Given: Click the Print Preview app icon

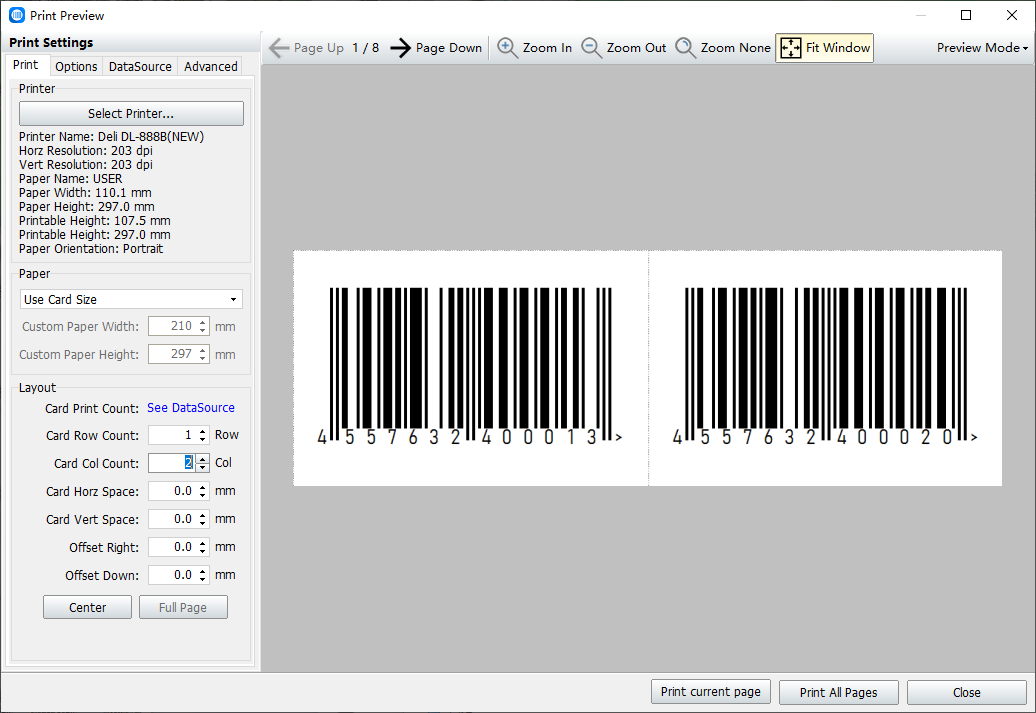Looking at the screenshot, I should (x=17, y=15).
